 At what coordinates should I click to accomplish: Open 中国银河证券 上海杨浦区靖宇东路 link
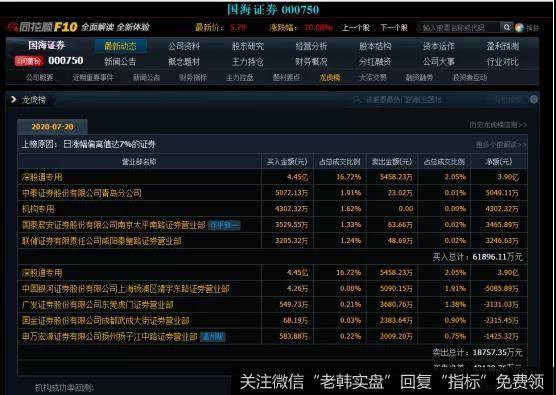click(x=126, y=289)
